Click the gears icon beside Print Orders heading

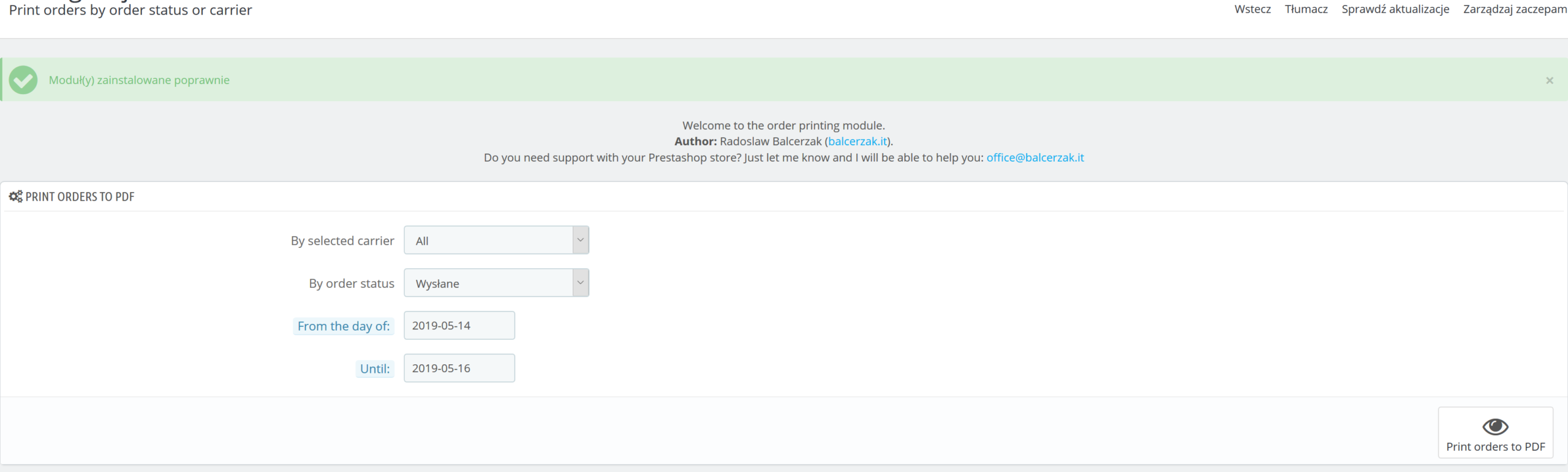(x=15, y=197)
